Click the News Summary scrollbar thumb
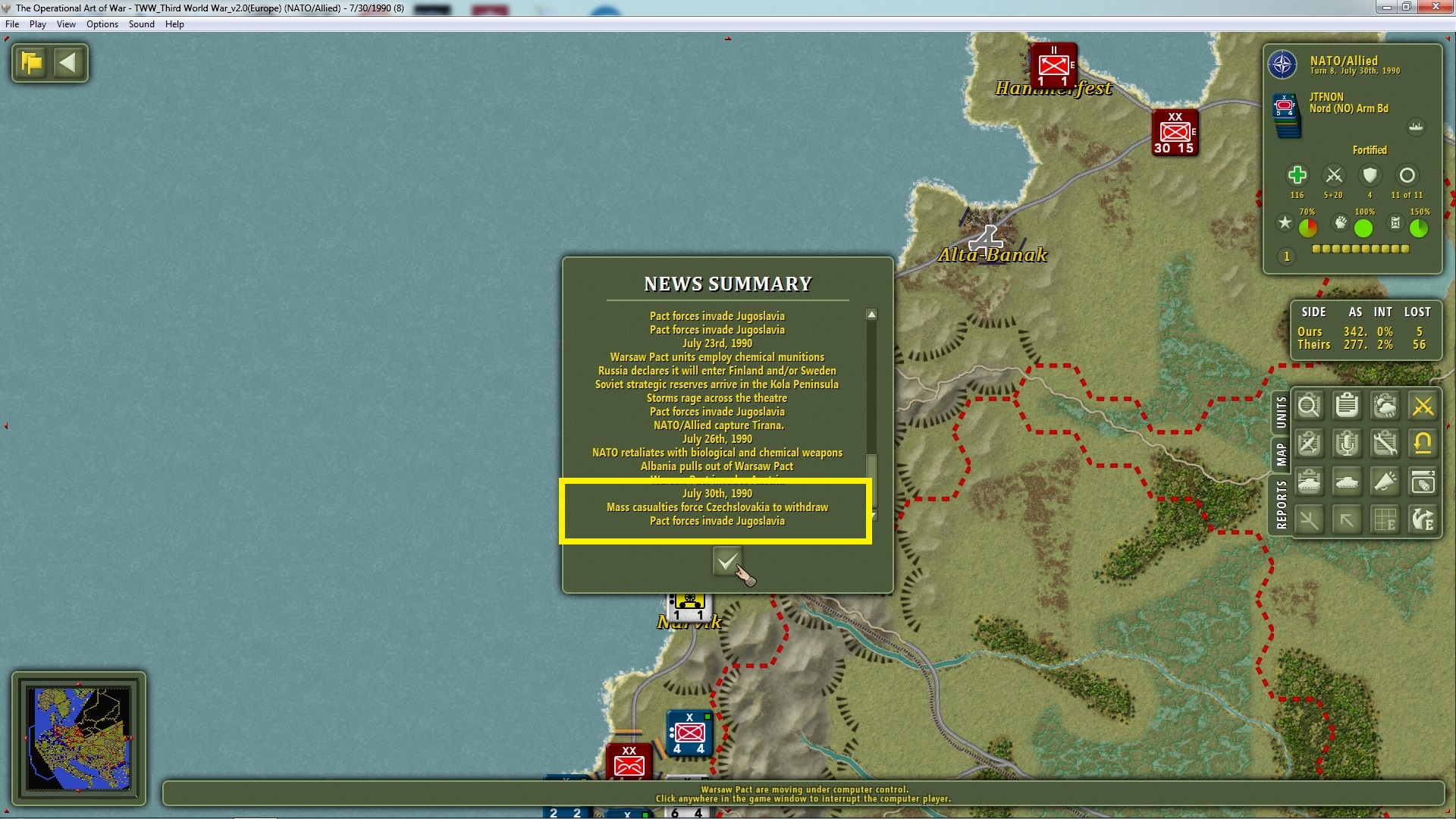 point(872,481)
